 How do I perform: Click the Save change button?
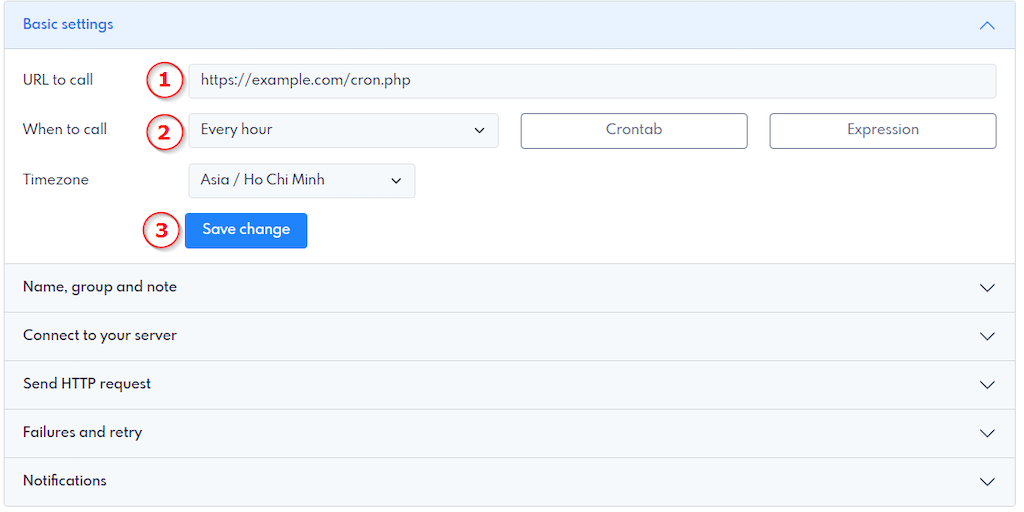click(246, 230)
